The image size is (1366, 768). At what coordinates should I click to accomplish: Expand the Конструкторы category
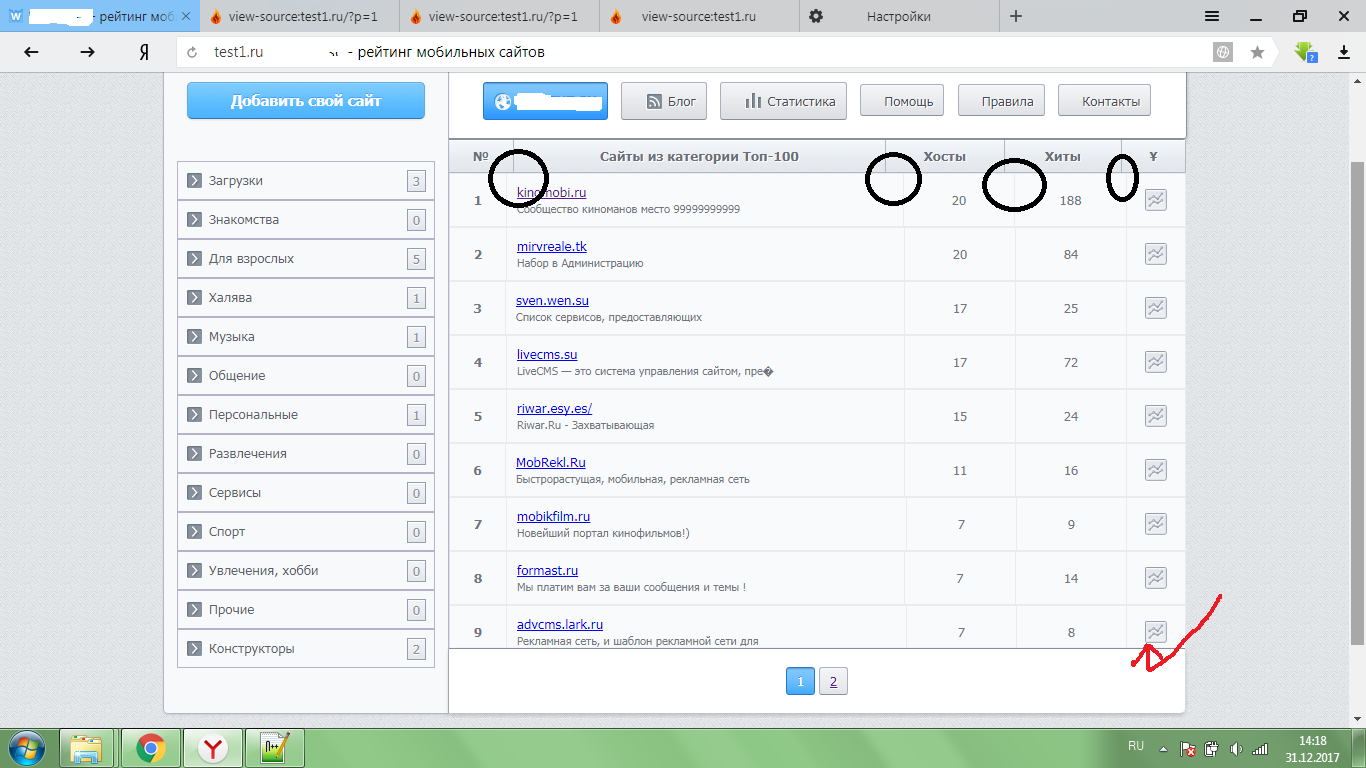click(194, 649)
